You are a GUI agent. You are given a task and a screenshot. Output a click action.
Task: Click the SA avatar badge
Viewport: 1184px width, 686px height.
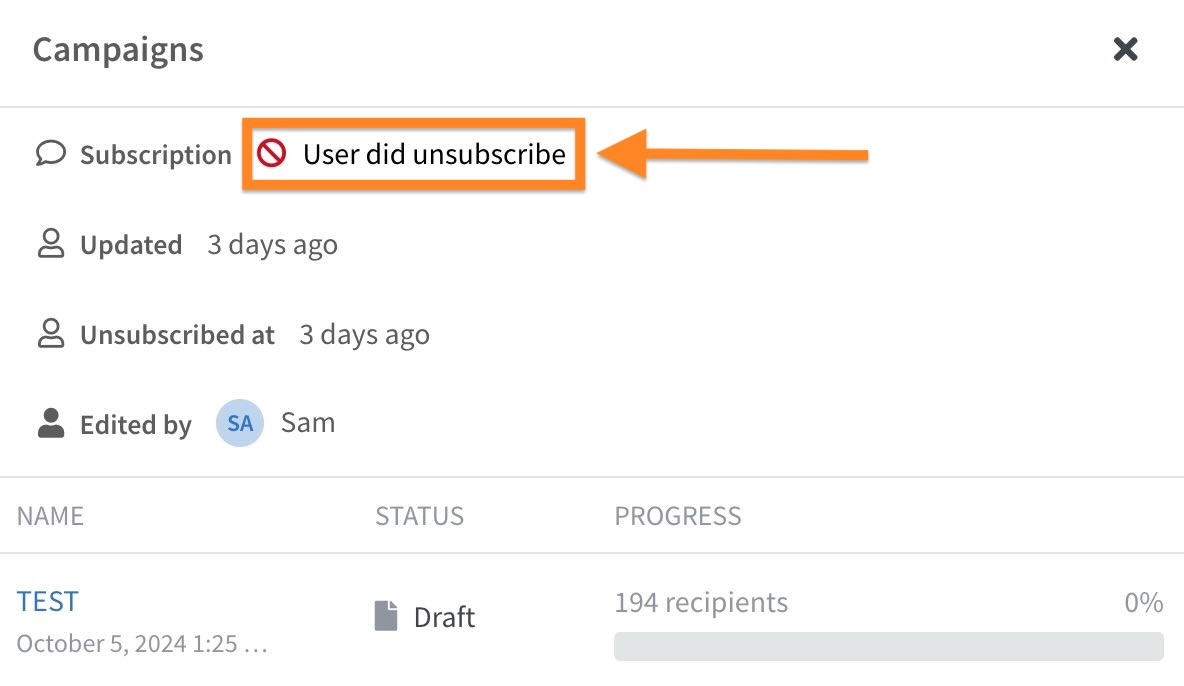(240, 423)
